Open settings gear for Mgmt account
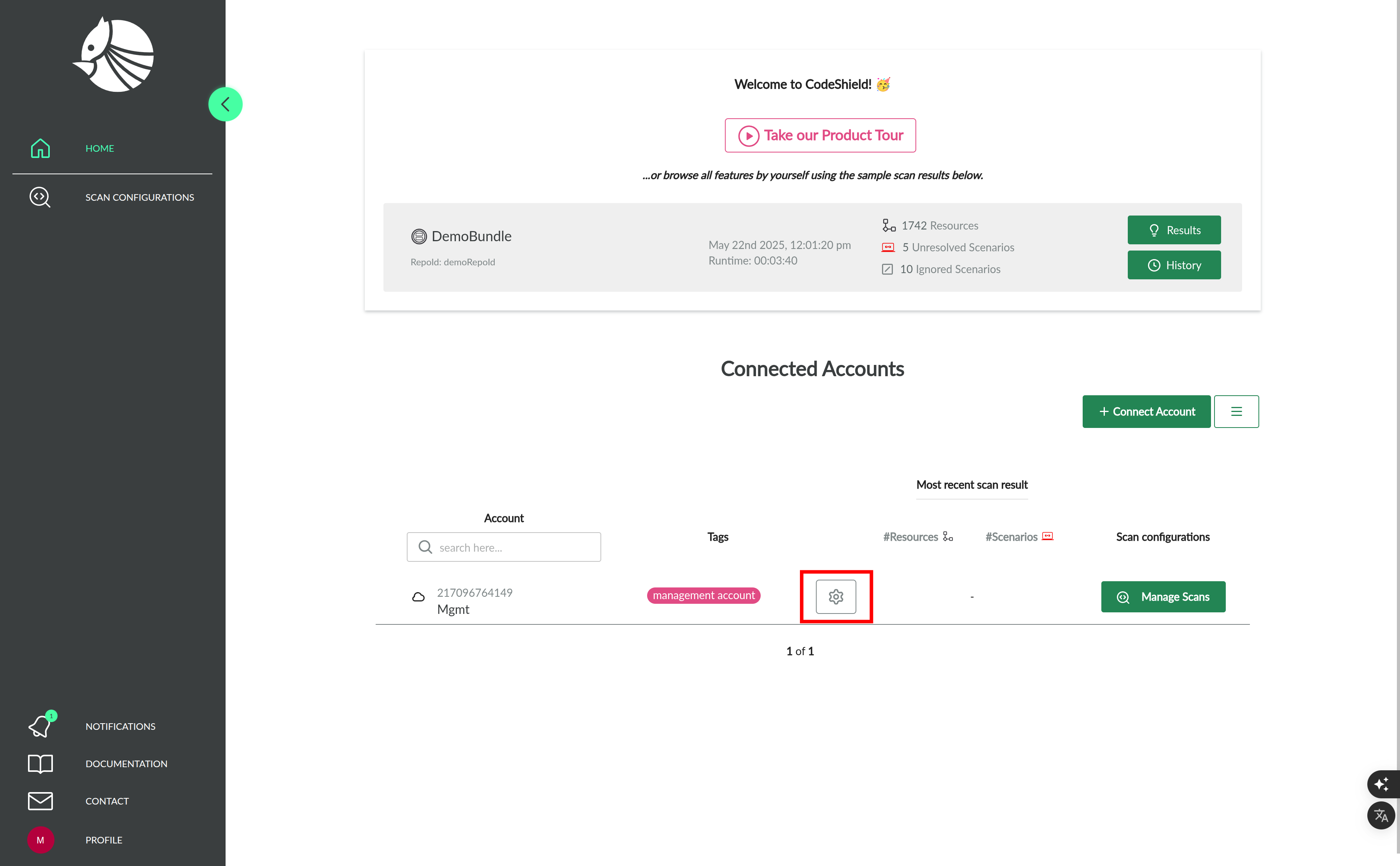Screen dimensions: 1400x866 (836, 596)
